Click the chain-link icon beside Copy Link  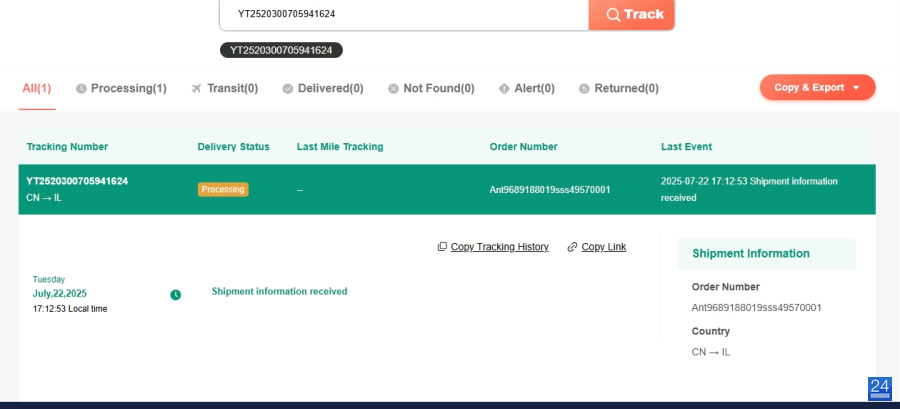pyautogui.click(x=572, y=247)
